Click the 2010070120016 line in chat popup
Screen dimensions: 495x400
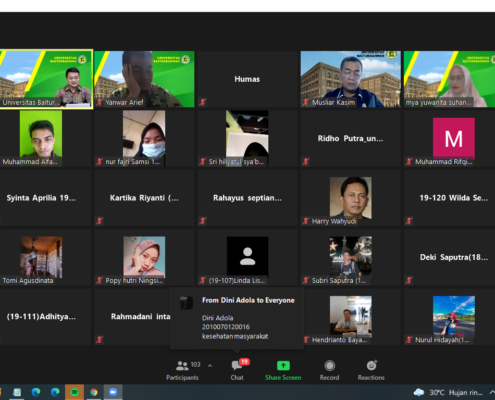(x=225, y=327)
